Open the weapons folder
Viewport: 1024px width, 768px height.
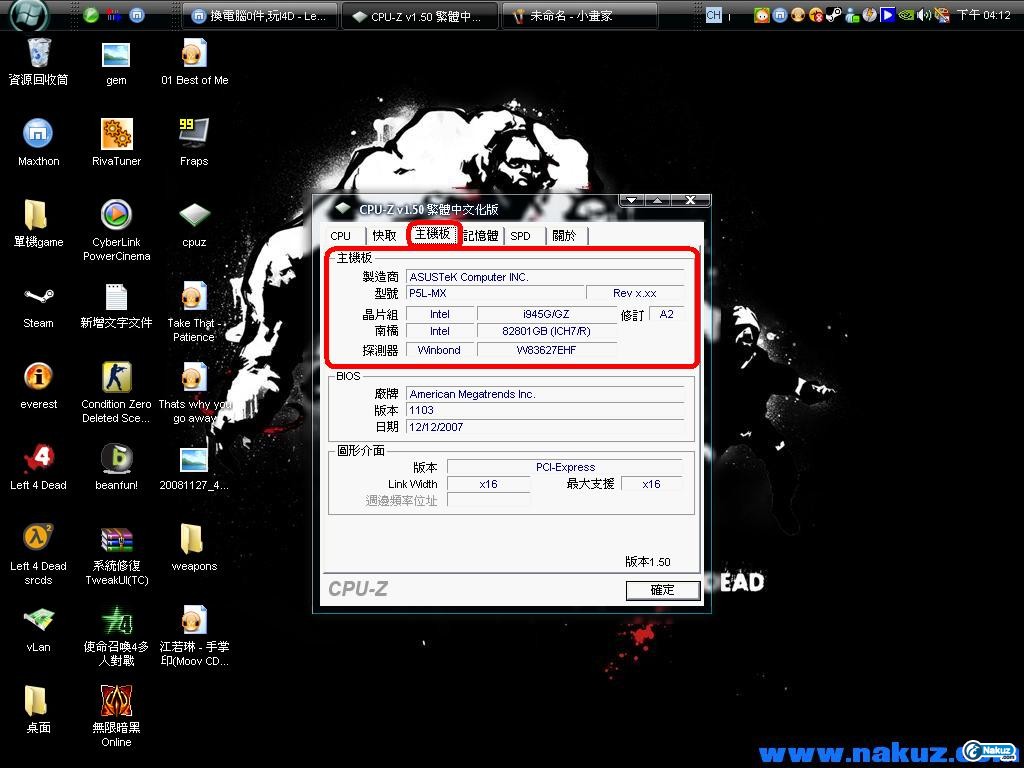click(194, 540)
